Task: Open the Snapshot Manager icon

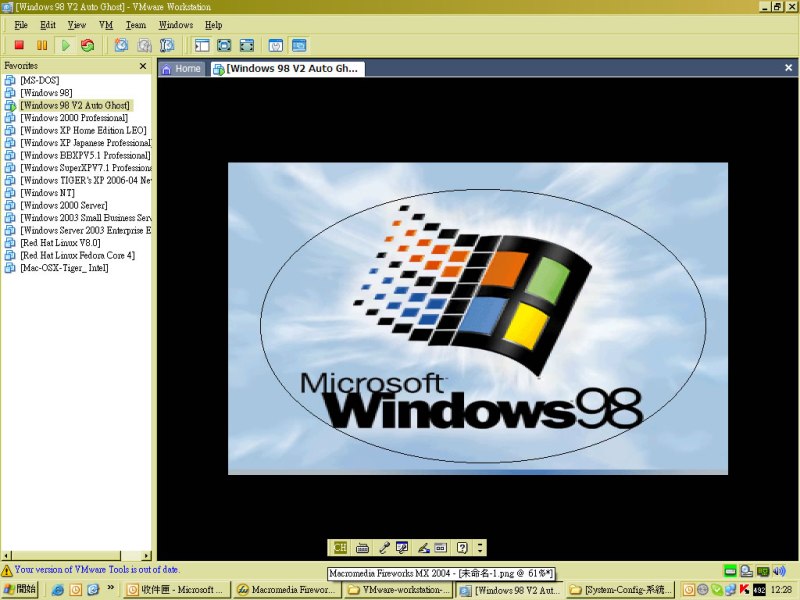Action: tap(167, 45)
